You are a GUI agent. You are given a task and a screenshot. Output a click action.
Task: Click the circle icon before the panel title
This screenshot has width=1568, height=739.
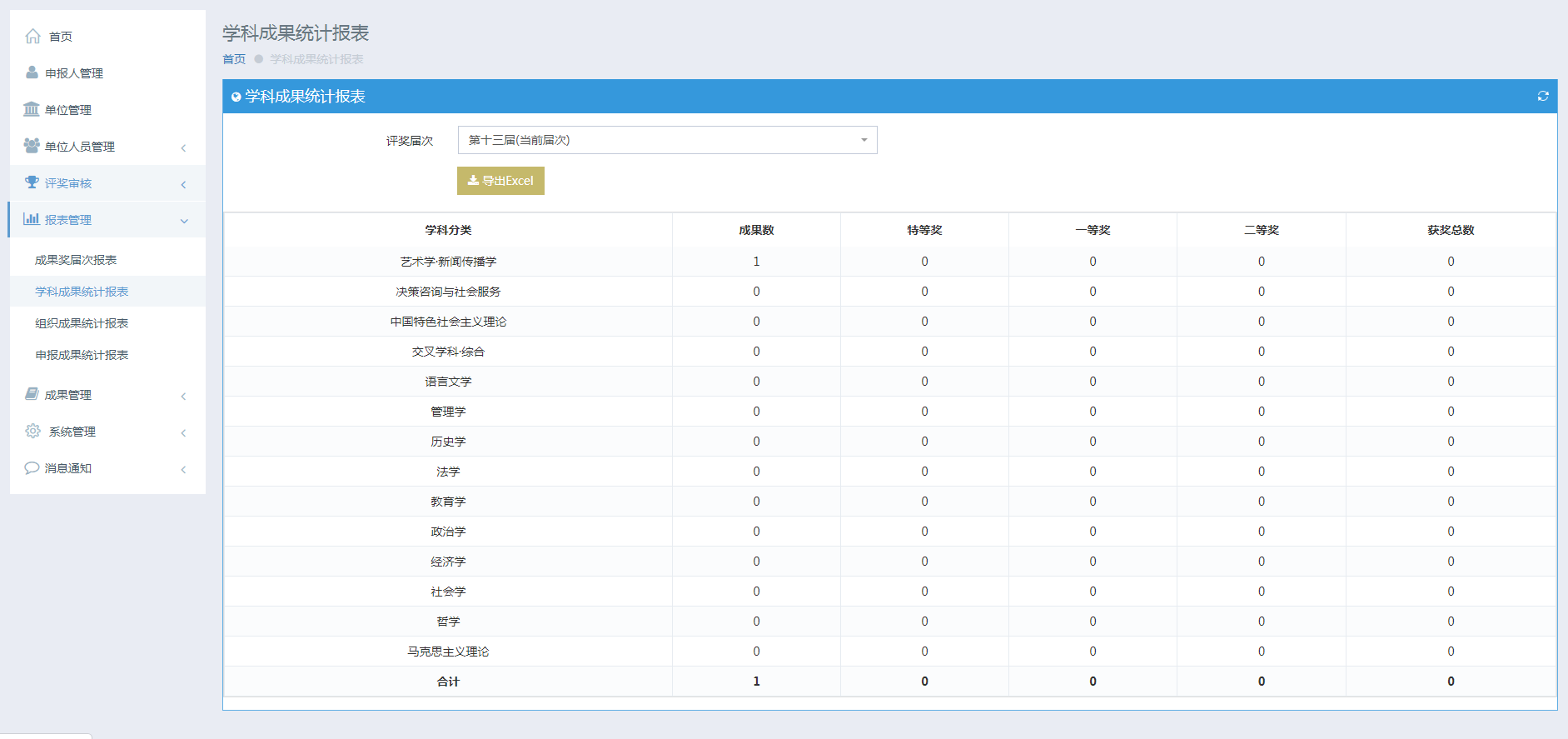point(236,97)
